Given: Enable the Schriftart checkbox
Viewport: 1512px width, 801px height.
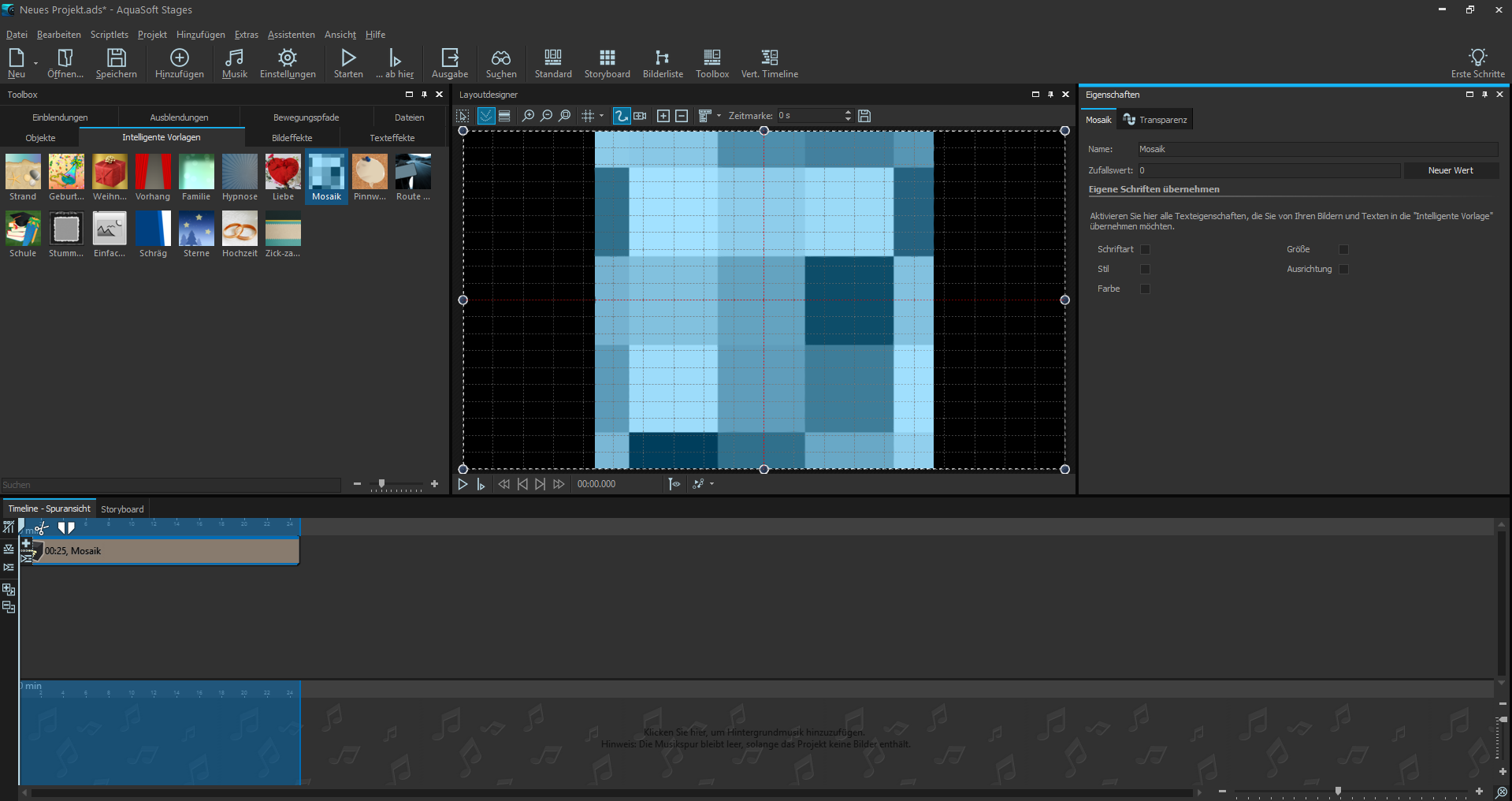Looking at the screenshot, I should pyautogui.click(x=1146, y=249).
